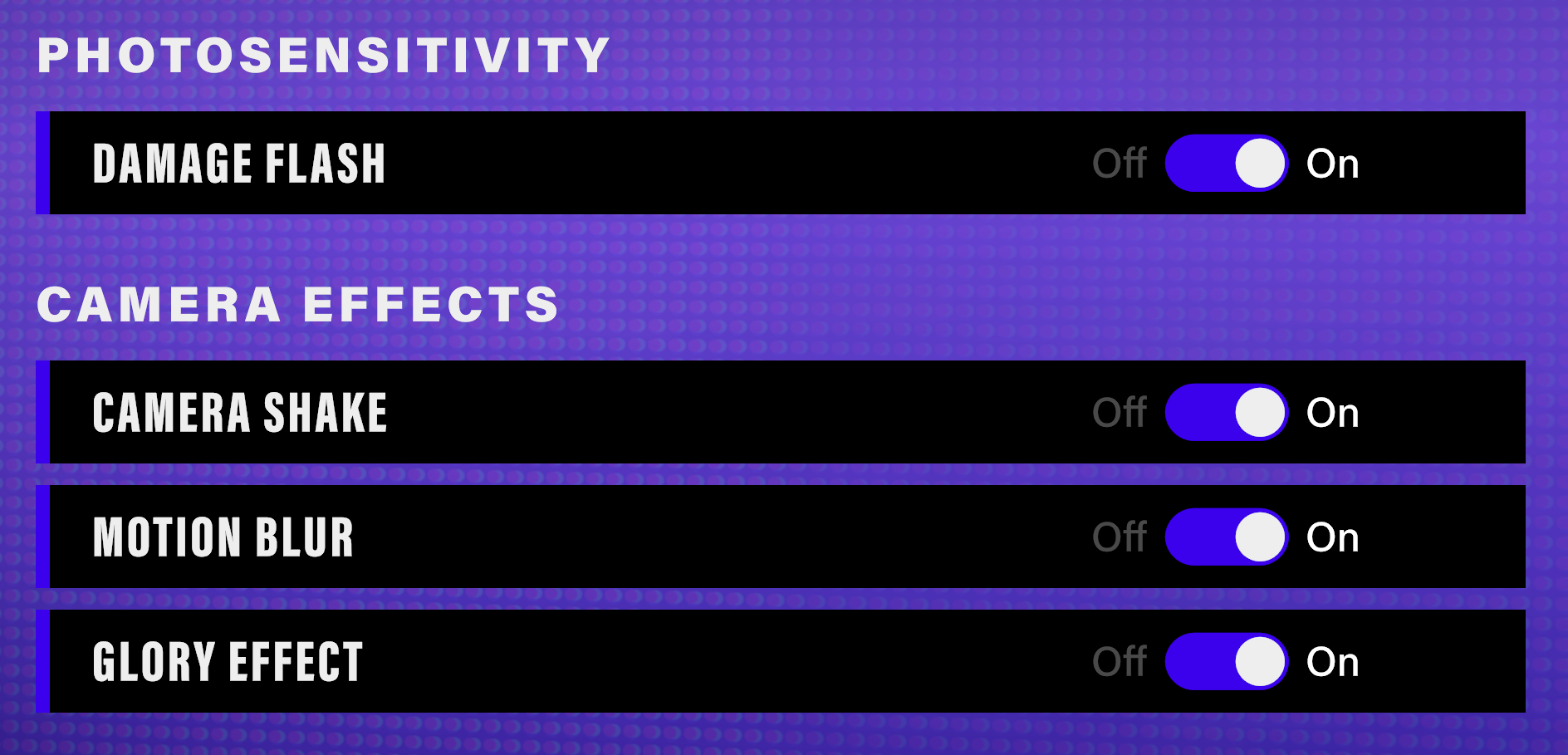Click the On label beside Camera Shake
The image size is (1568, 755).
[1332, 413]
